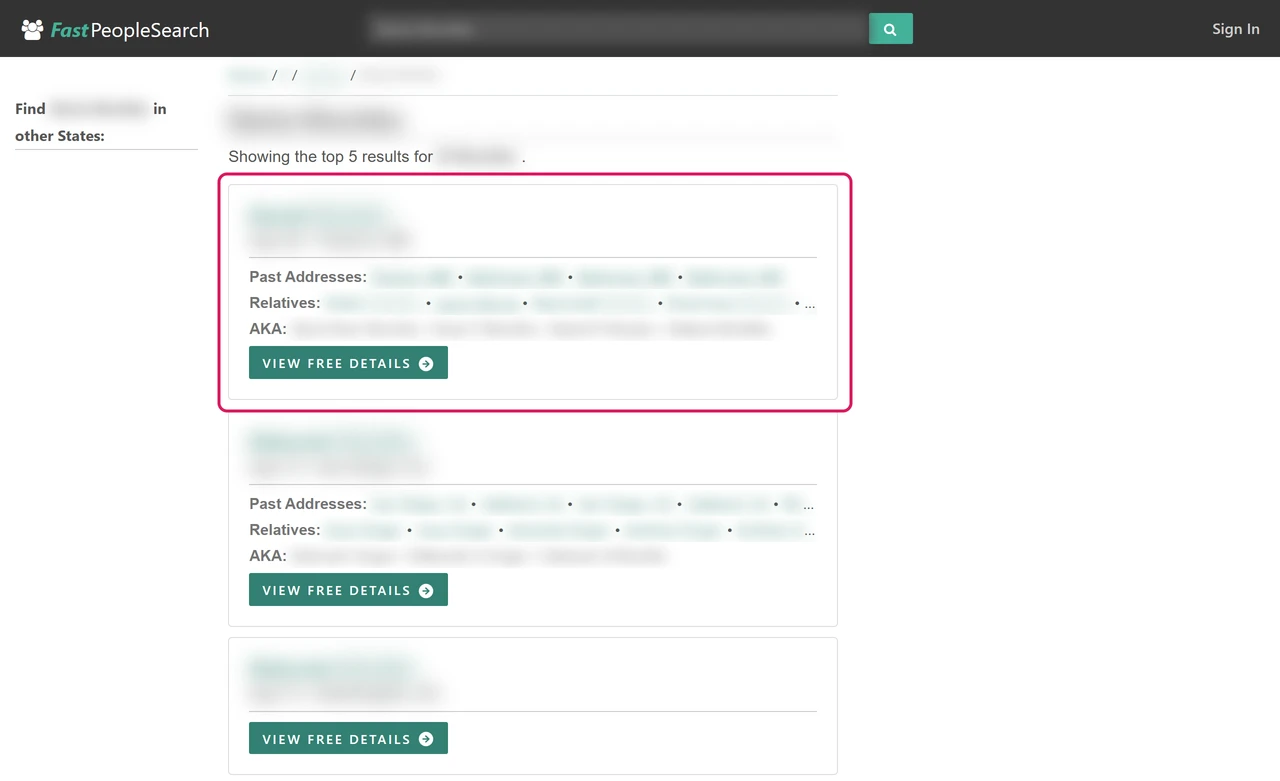Open the Sign In link
Screen dimensions: 1280x781
pos(1236,29)
